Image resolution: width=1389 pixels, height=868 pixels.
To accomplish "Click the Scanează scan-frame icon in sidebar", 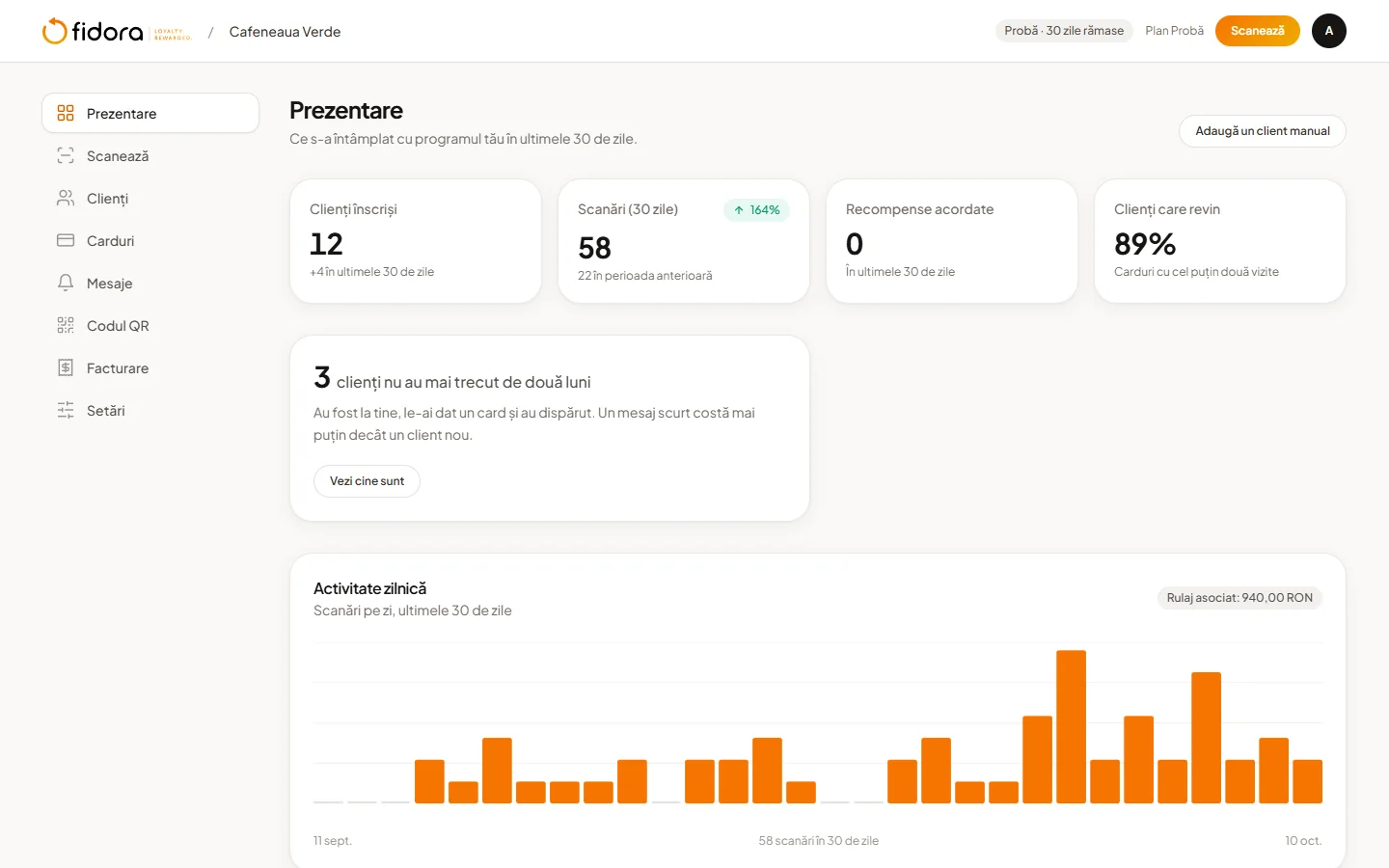I will tap(66, 155).
